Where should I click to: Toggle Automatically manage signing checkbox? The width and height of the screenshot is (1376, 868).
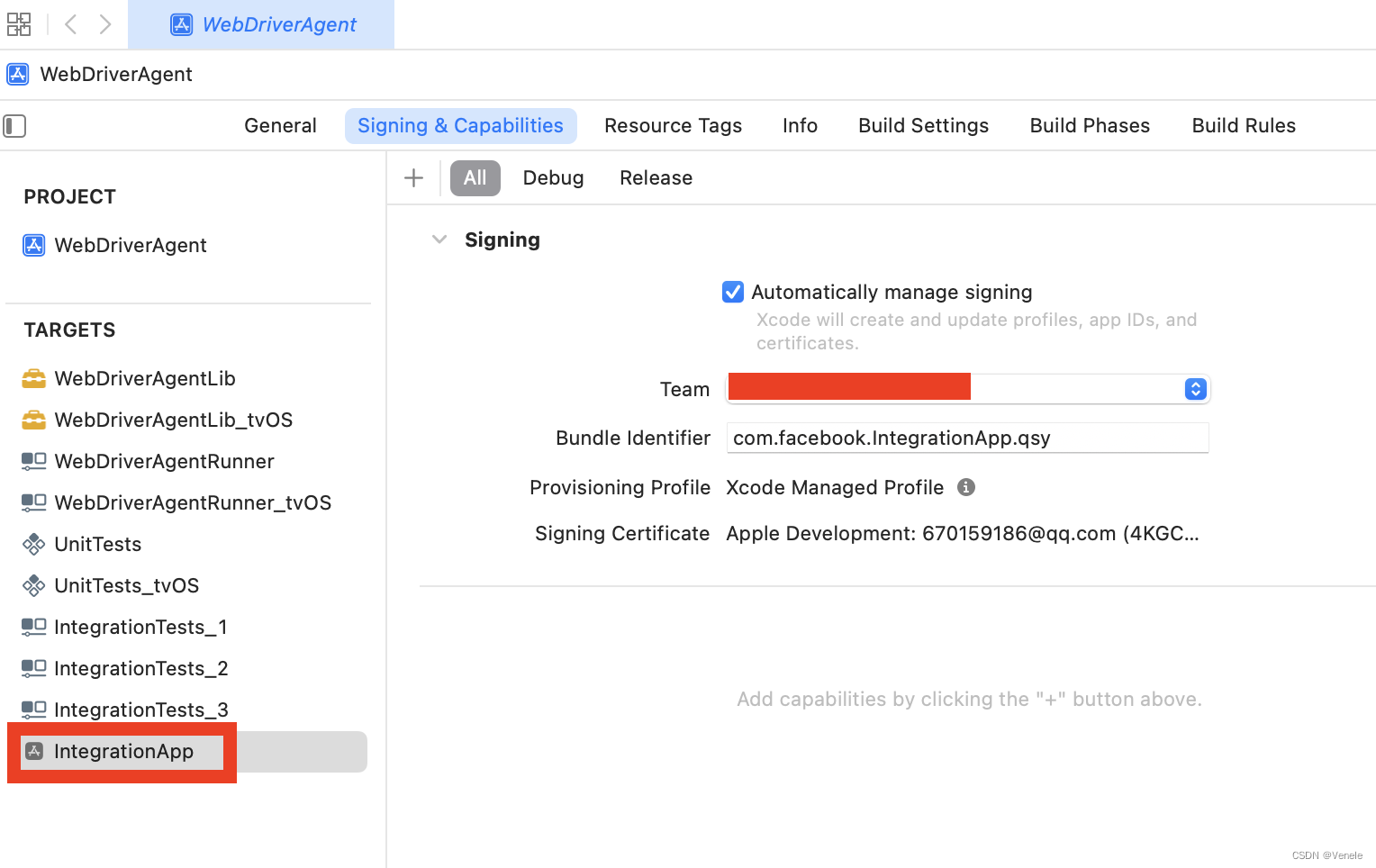[733, 292]
